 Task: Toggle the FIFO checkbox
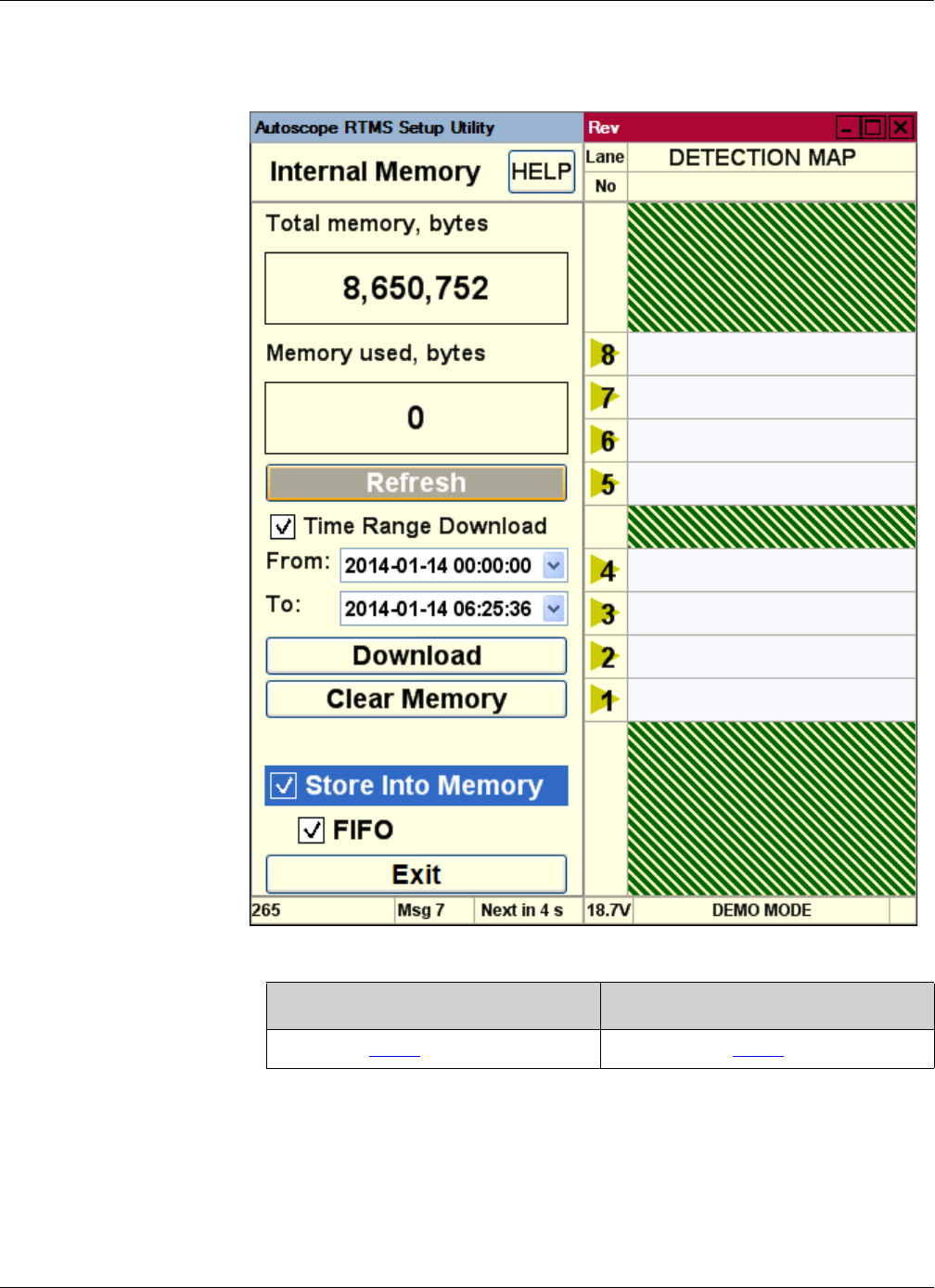click(x=311, y=830)
